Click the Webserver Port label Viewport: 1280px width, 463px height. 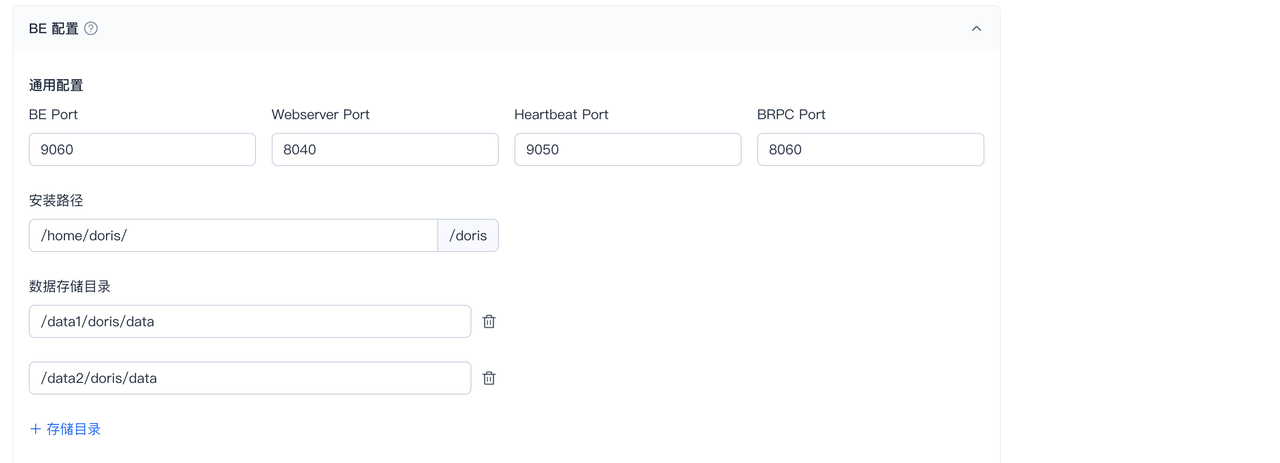point(321,115)
